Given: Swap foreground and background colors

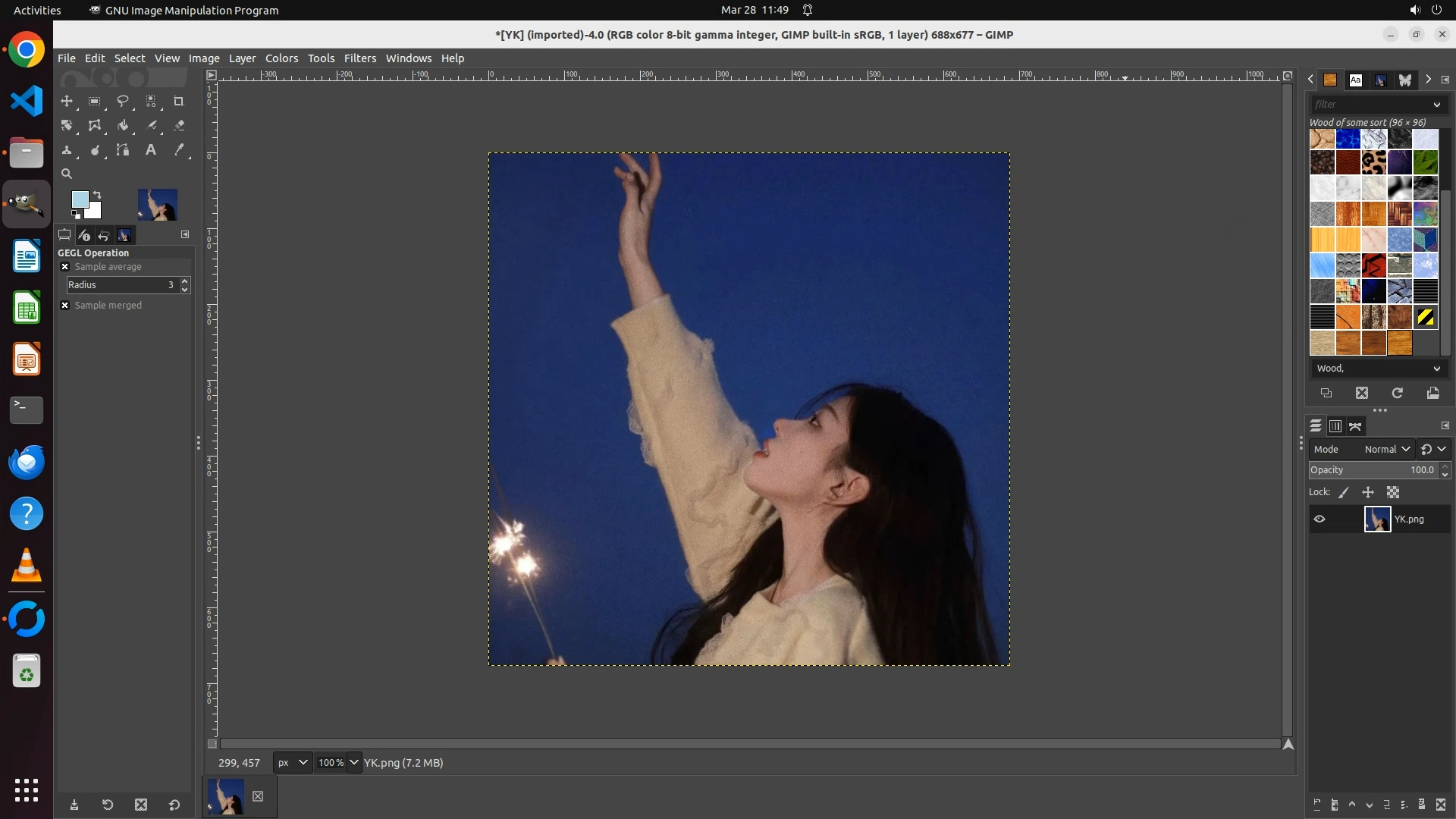Looking at the screenshot, I should point(97,195).
